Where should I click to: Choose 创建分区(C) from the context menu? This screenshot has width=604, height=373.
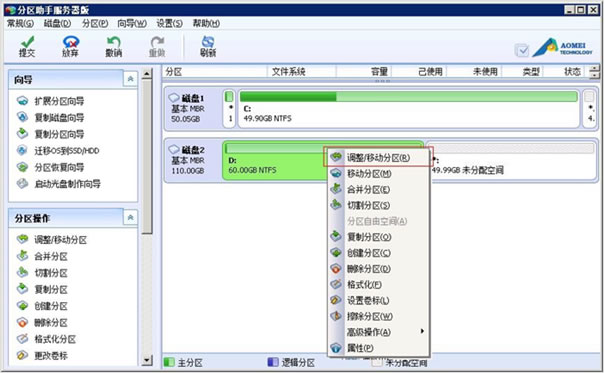pos(378,252)
